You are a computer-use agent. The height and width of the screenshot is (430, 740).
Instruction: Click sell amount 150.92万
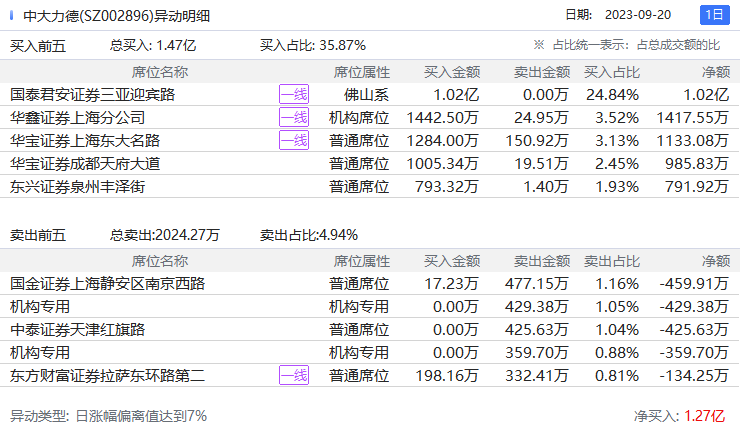tap(537, 141)
